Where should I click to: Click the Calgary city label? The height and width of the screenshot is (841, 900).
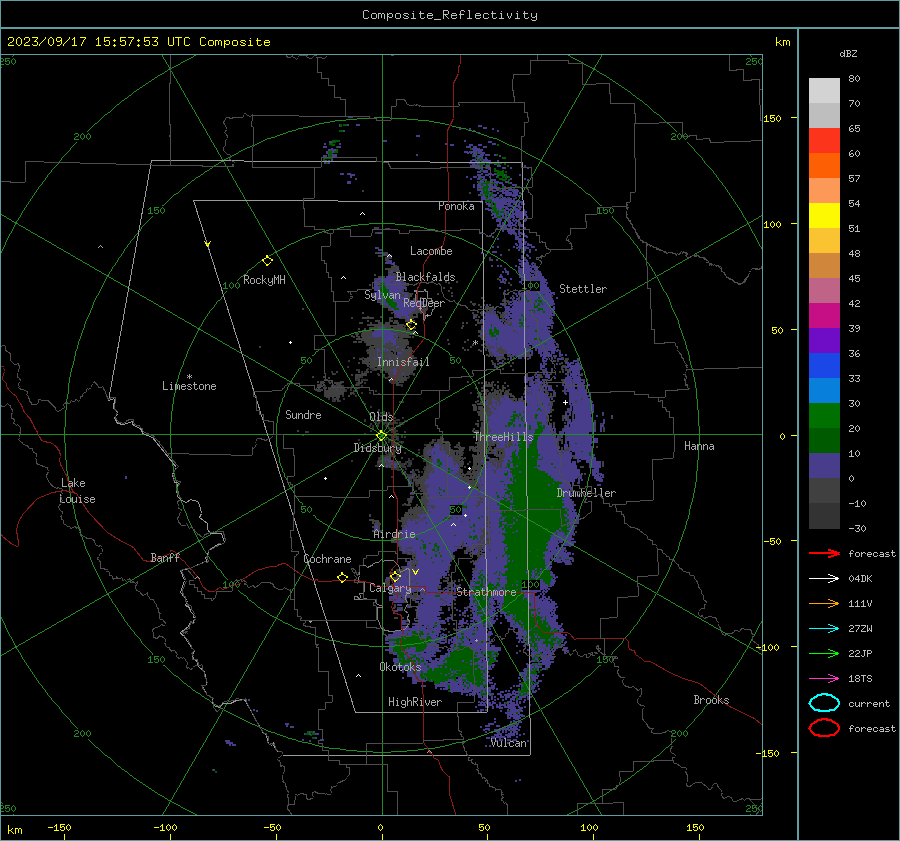(390, 588)
